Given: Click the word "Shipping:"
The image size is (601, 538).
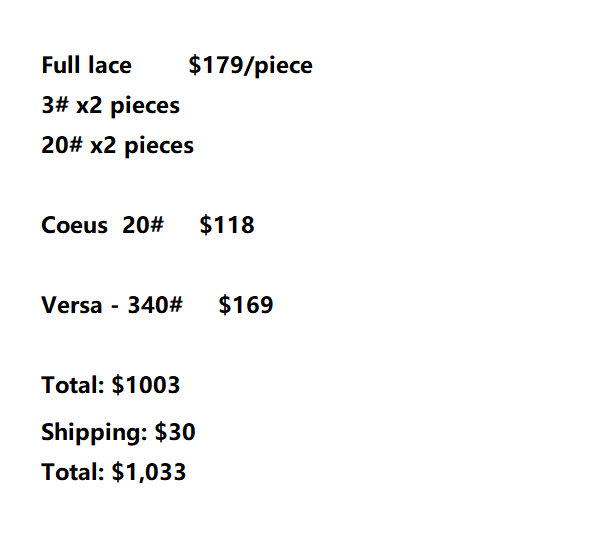Looking at the screenshot, I should pos(94,433).
